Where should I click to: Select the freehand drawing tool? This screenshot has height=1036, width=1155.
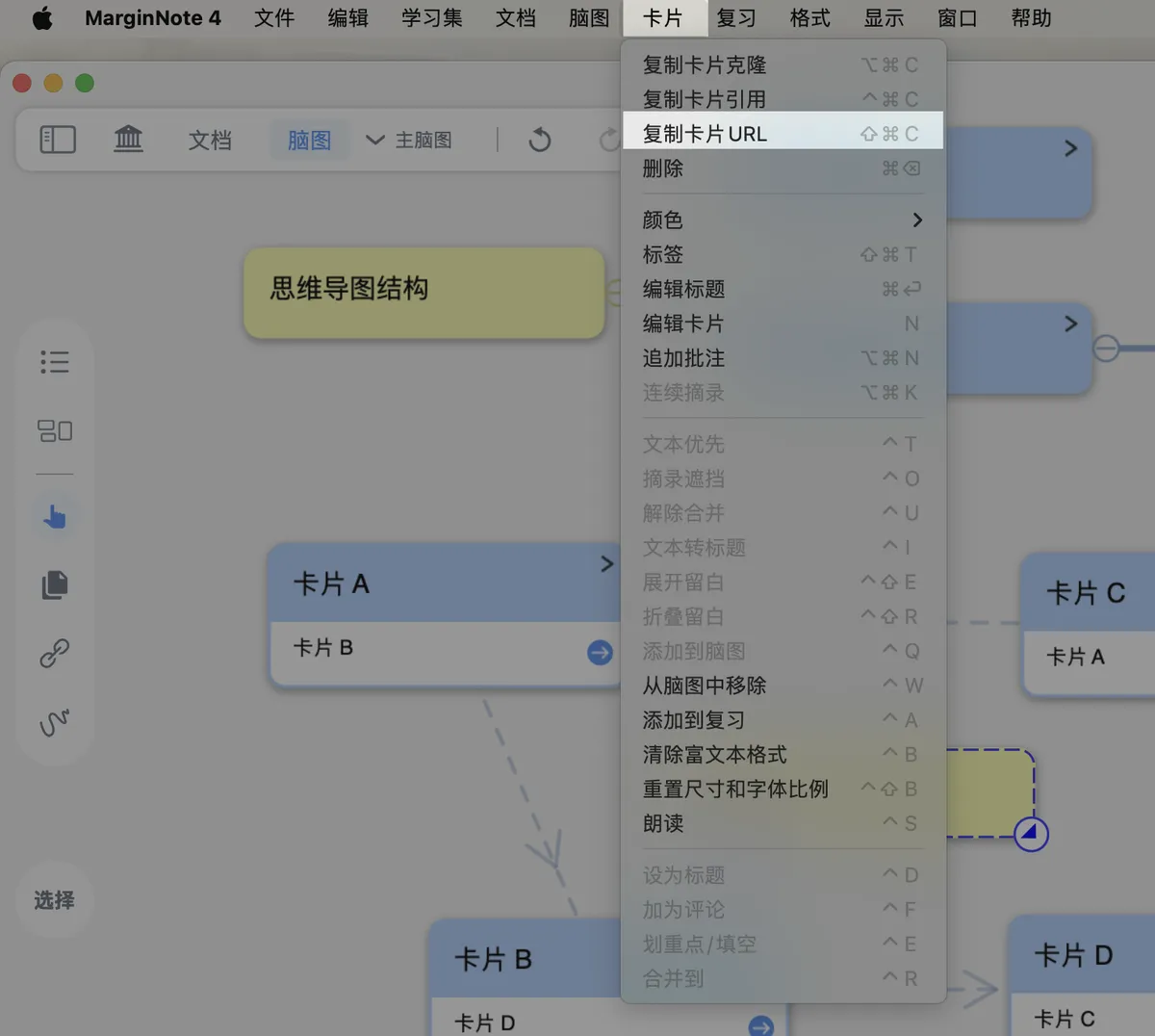coord(55,722)
